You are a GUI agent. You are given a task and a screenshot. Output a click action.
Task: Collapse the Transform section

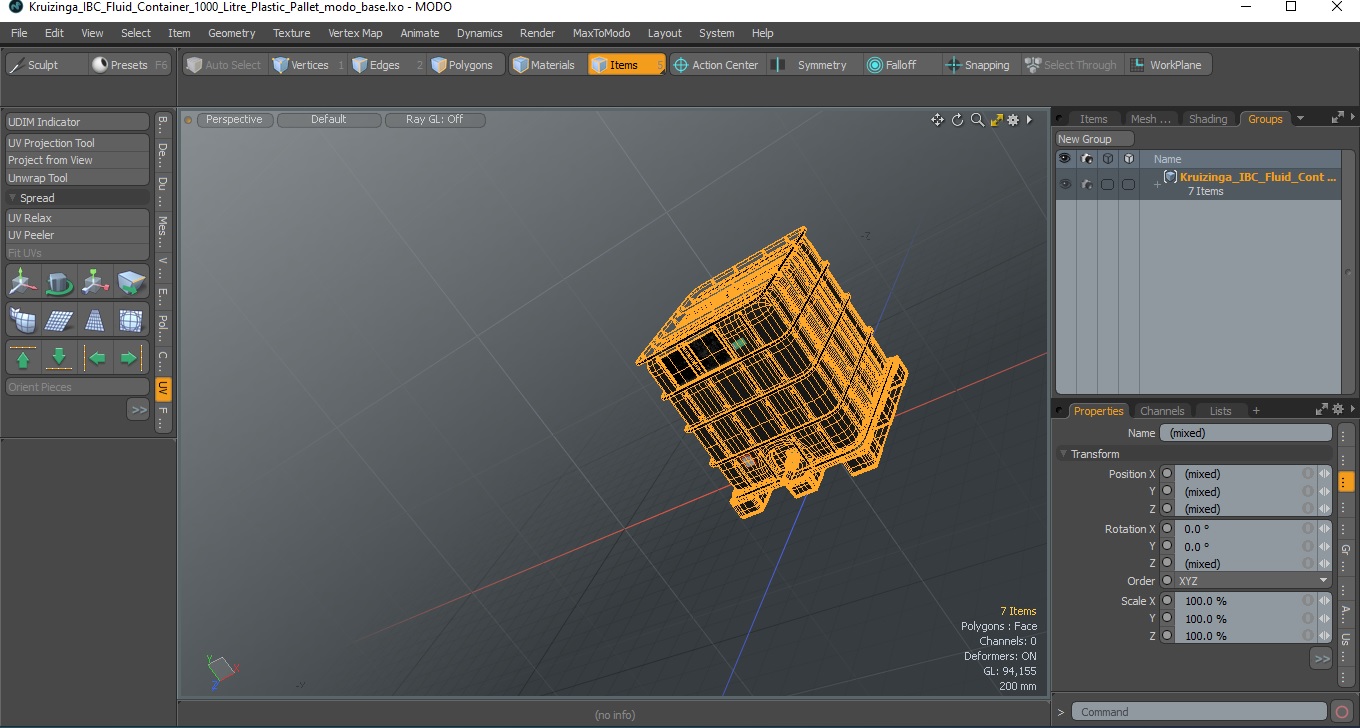tap(1064, 454)
